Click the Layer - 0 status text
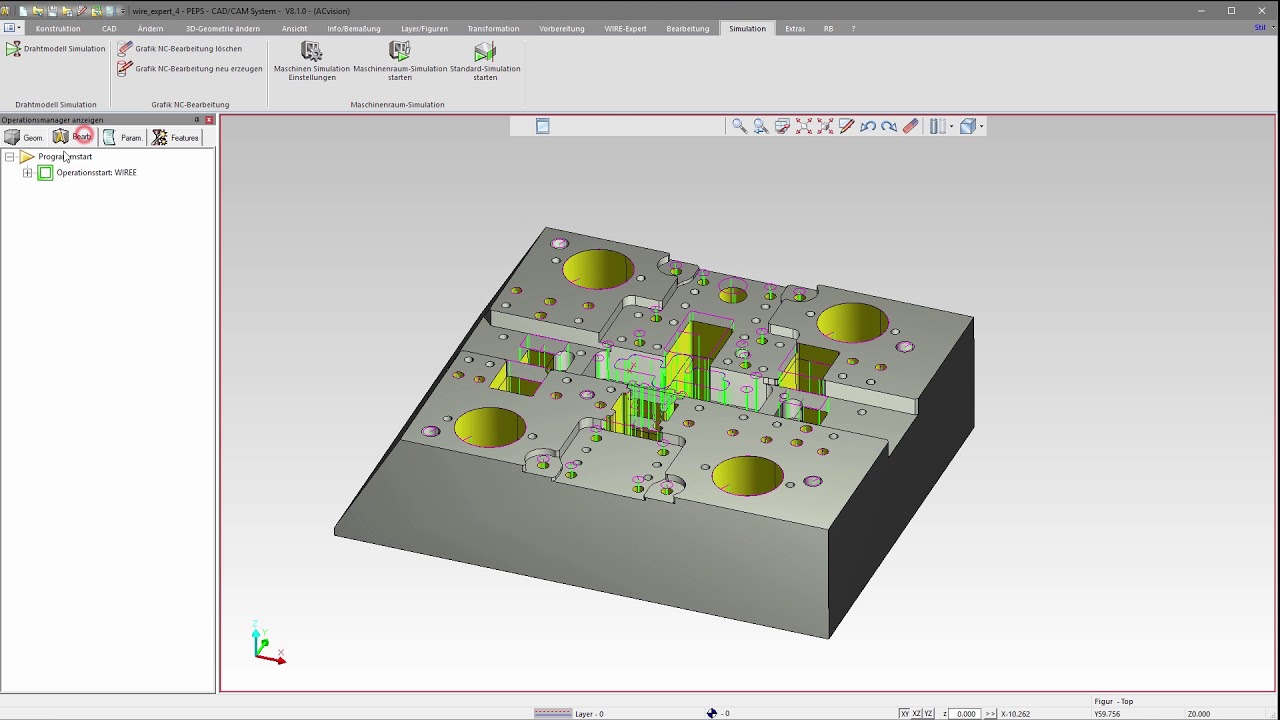 pyautogui.click(x=589, y=714)
